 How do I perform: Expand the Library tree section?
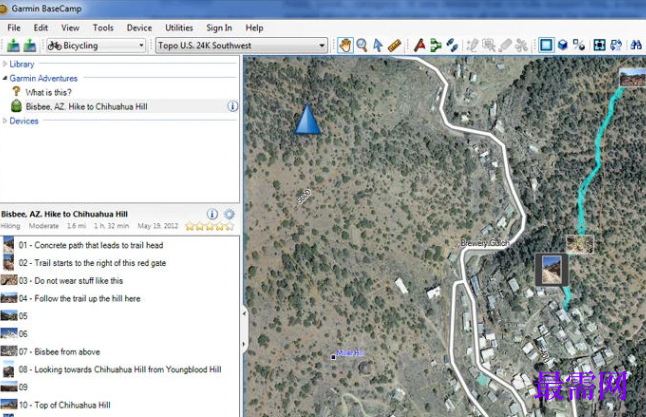click(5, 64)
